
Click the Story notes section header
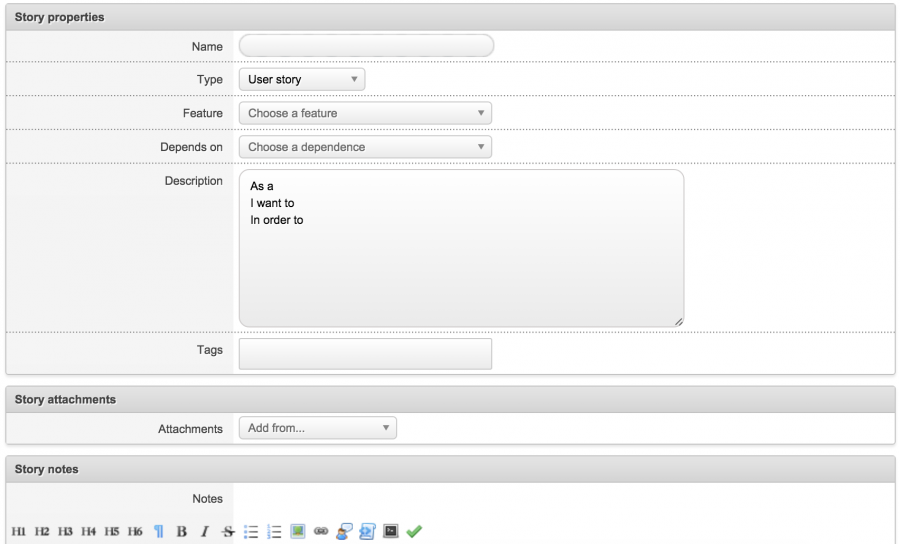pyautogui.click(x=451, y=469)
